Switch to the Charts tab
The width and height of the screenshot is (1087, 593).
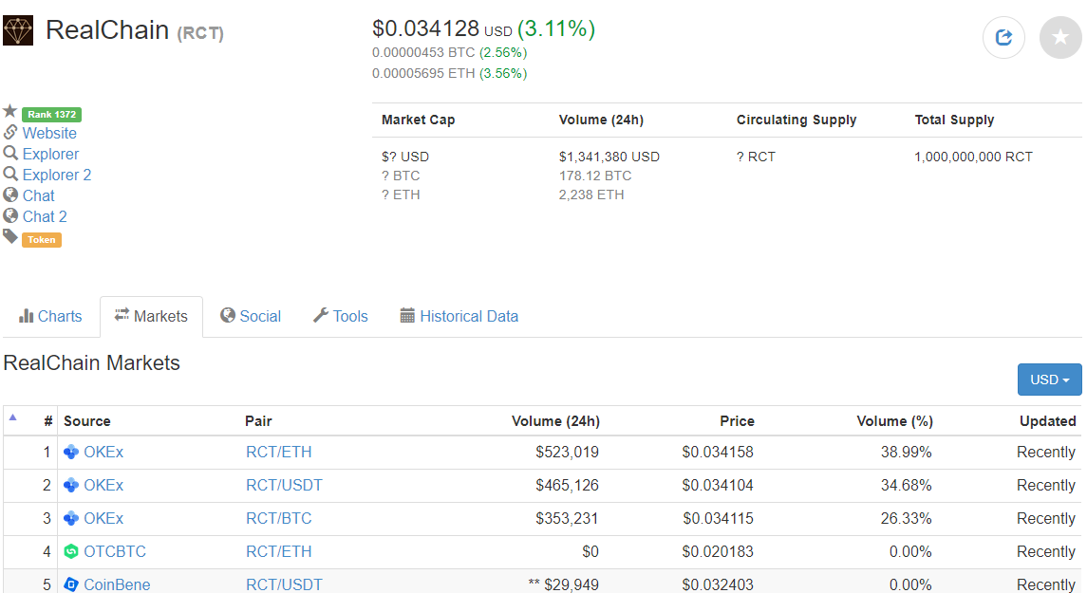pos(51,316)
